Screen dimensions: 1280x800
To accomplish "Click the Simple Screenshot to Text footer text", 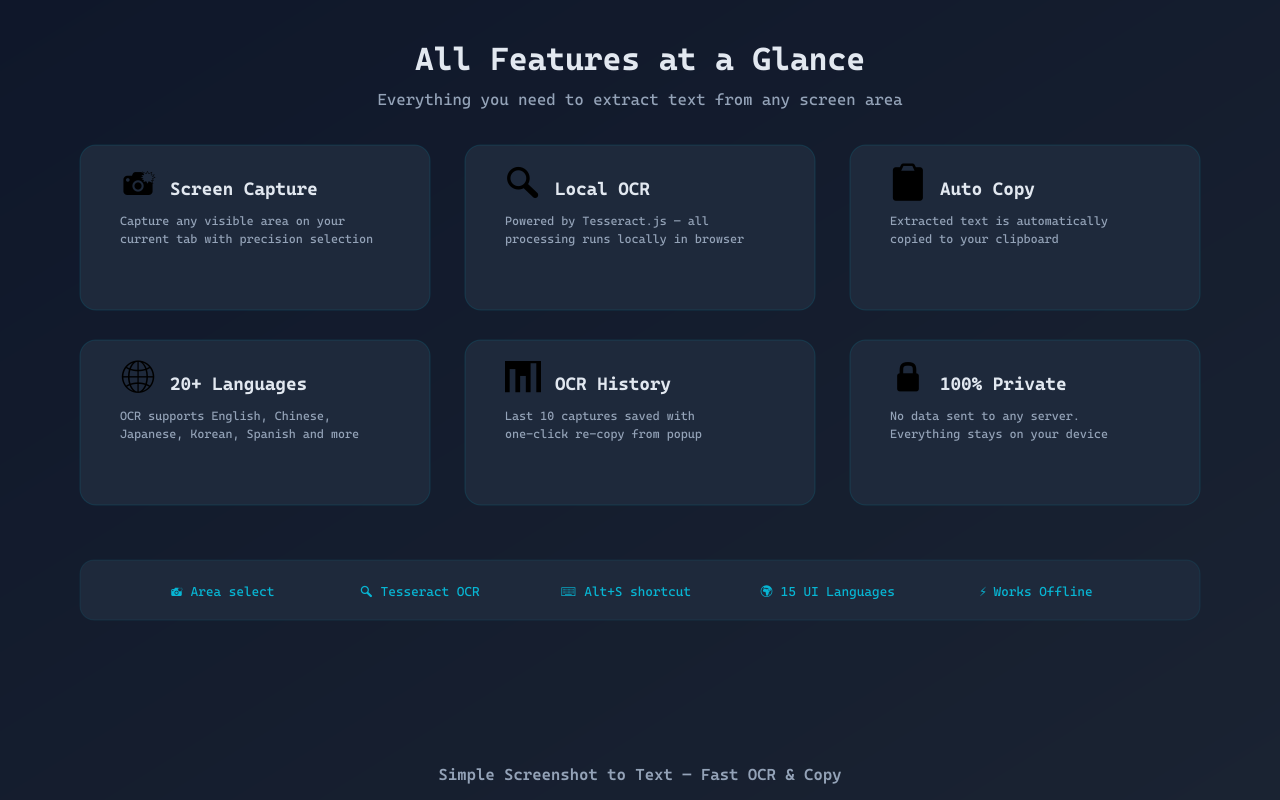I will 640,774.
